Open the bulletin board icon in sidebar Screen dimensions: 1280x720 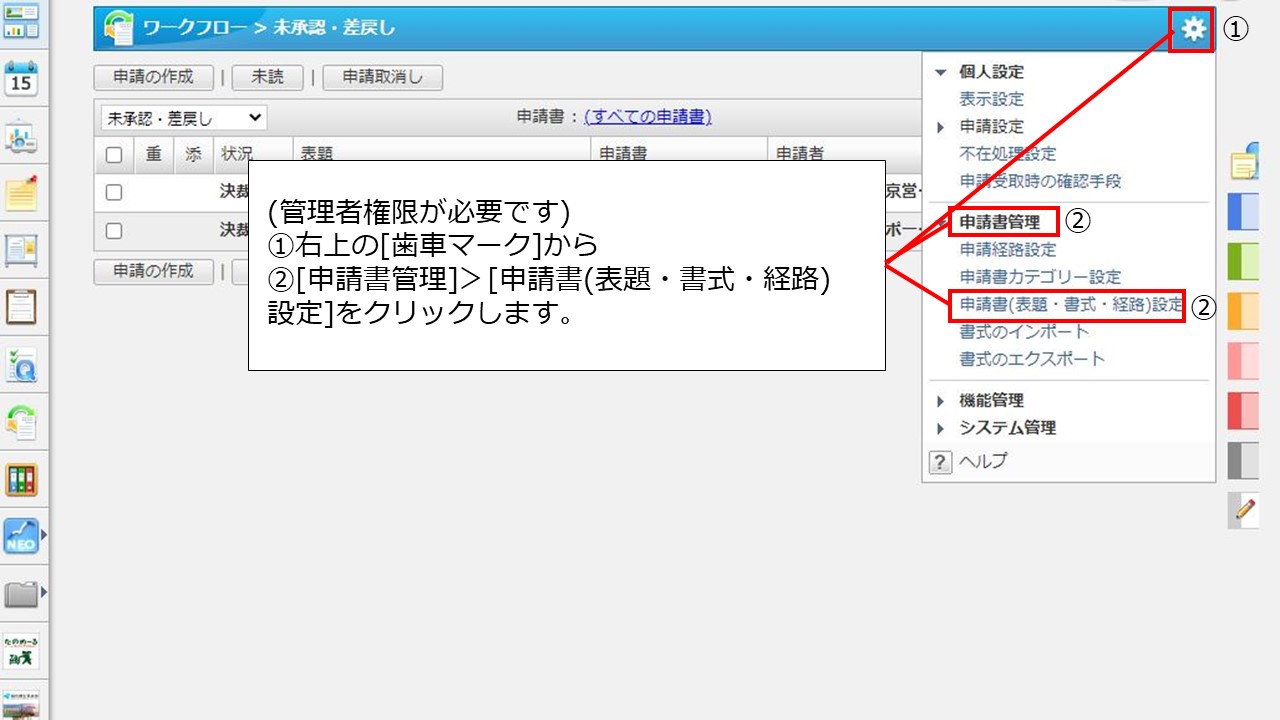(21, 250)
